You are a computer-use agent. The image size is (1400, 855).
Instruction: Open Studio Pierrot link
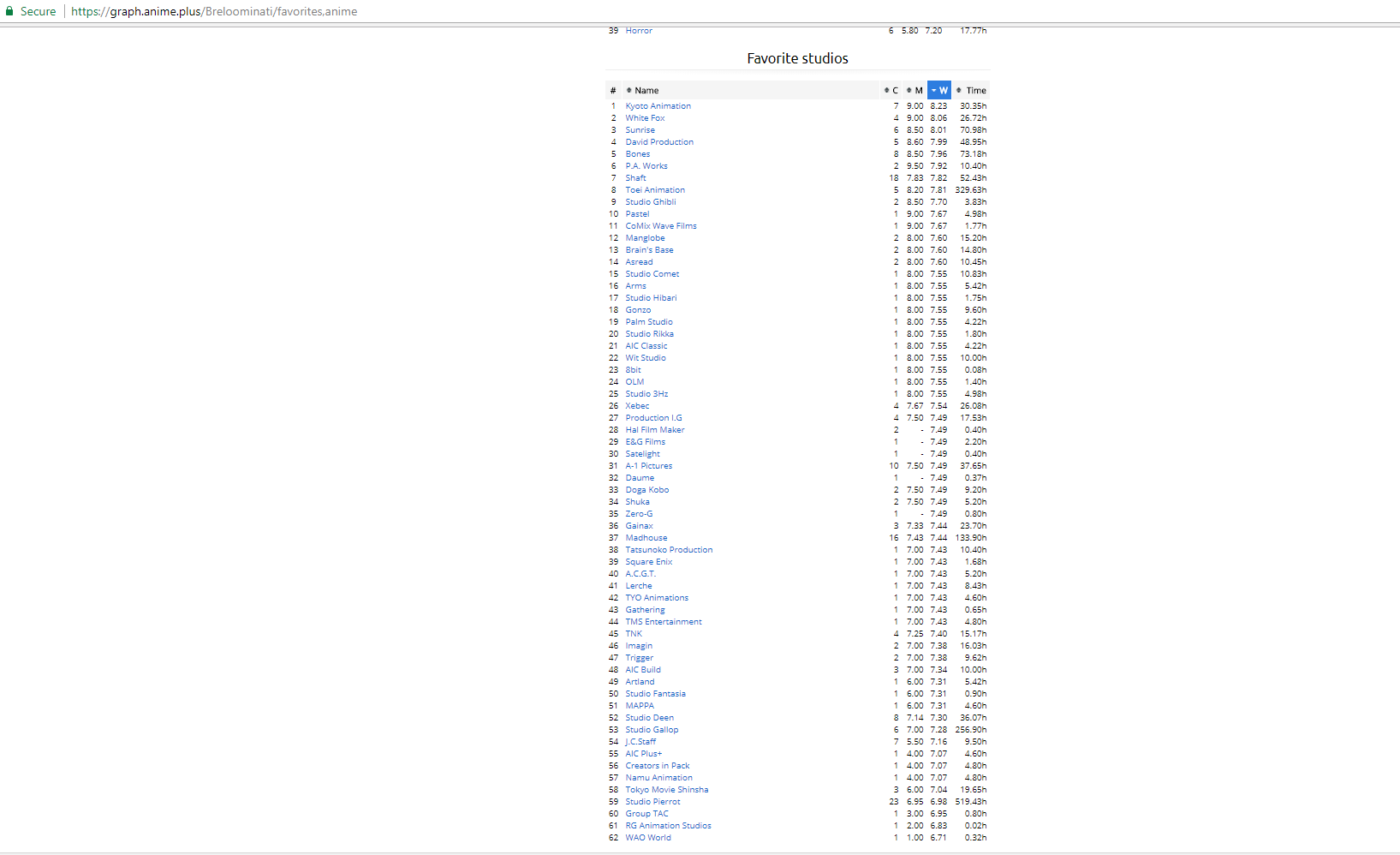click(652, 802)
